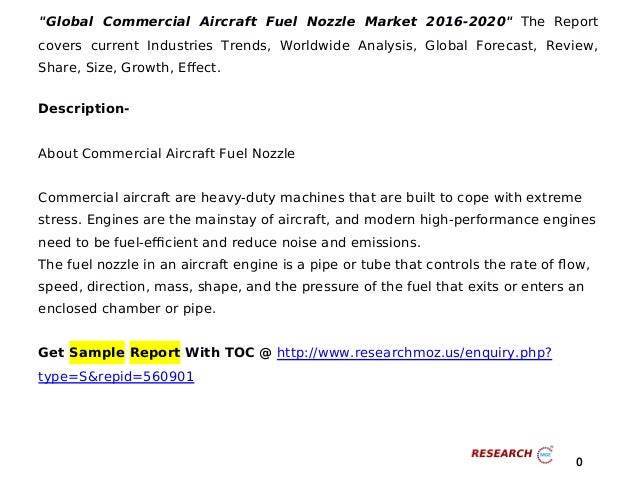The height and width of the screenshot is (480, 638).
Task: Click the About Commercial Aircraft Fuel Nozzle line
Action: coord(166,154)
